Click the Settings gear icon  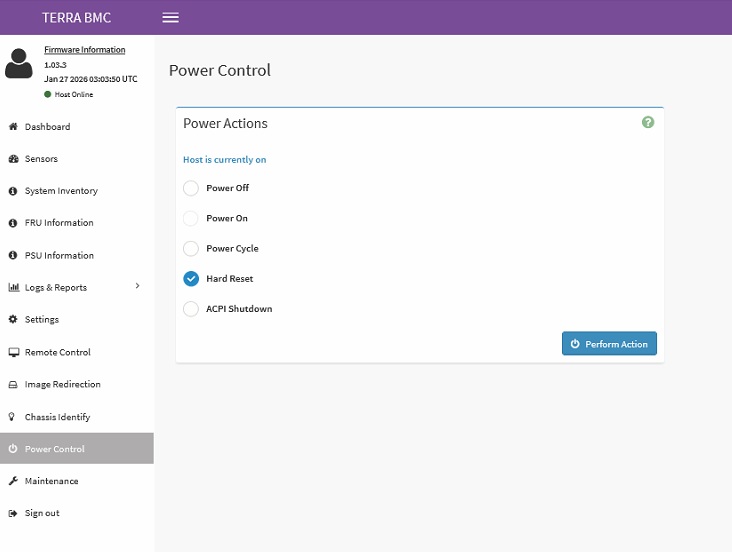(13, 319)
